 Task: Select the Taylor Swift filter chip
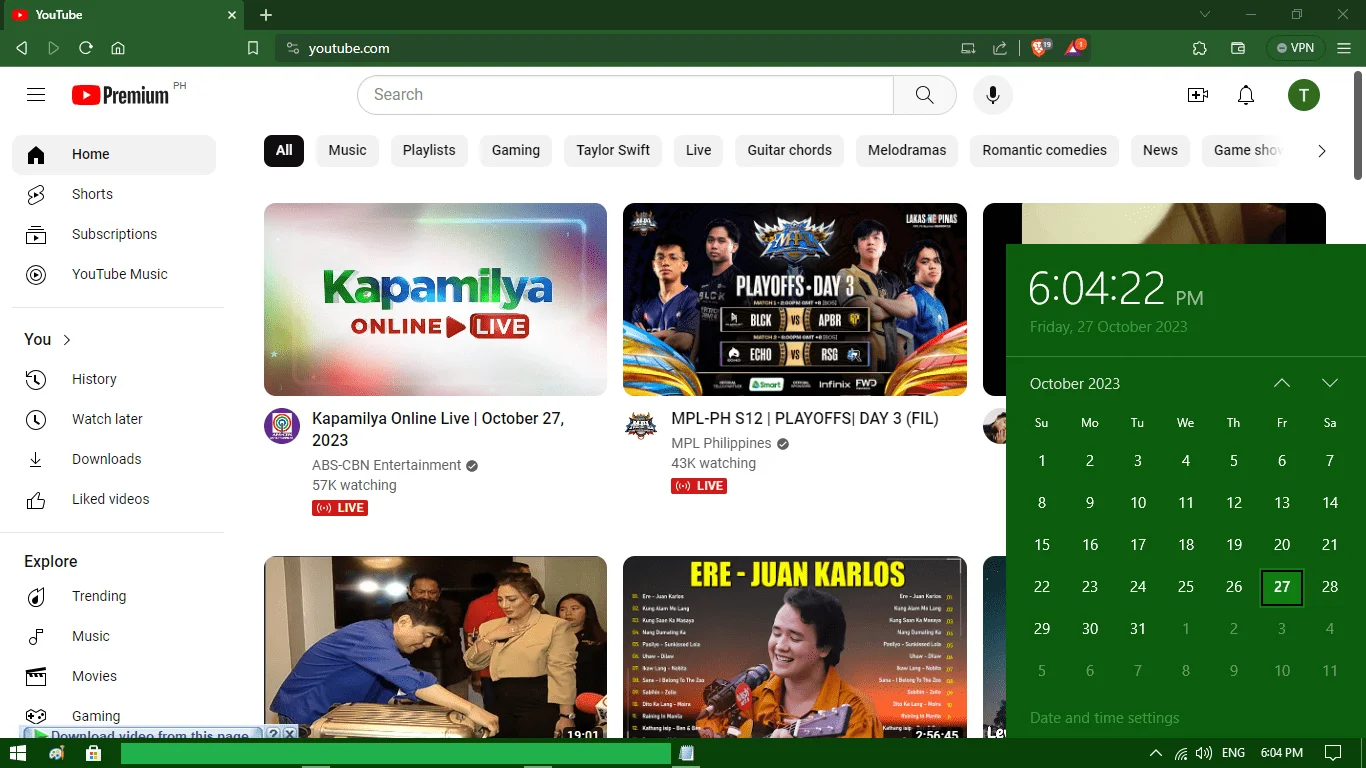pos(613,151)
